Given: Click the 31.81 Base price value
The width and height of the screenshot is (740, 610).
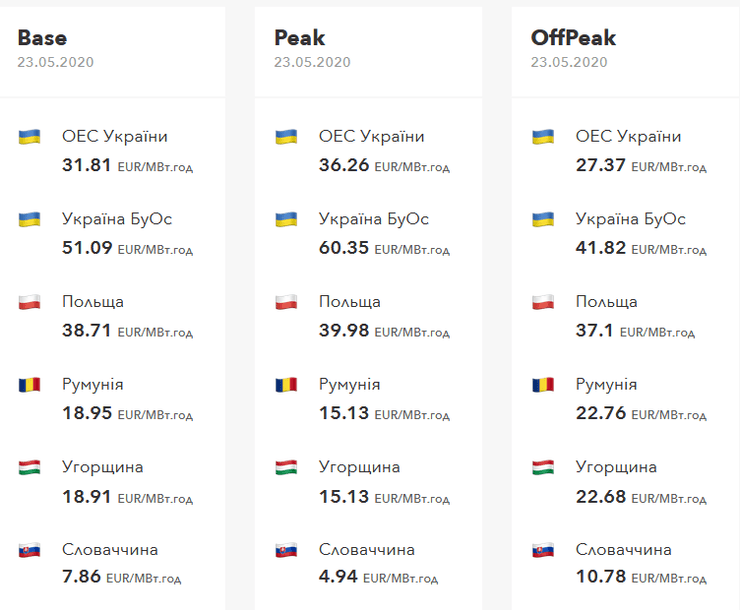Looking at the screenshot, I should click(x=86, y=165).
